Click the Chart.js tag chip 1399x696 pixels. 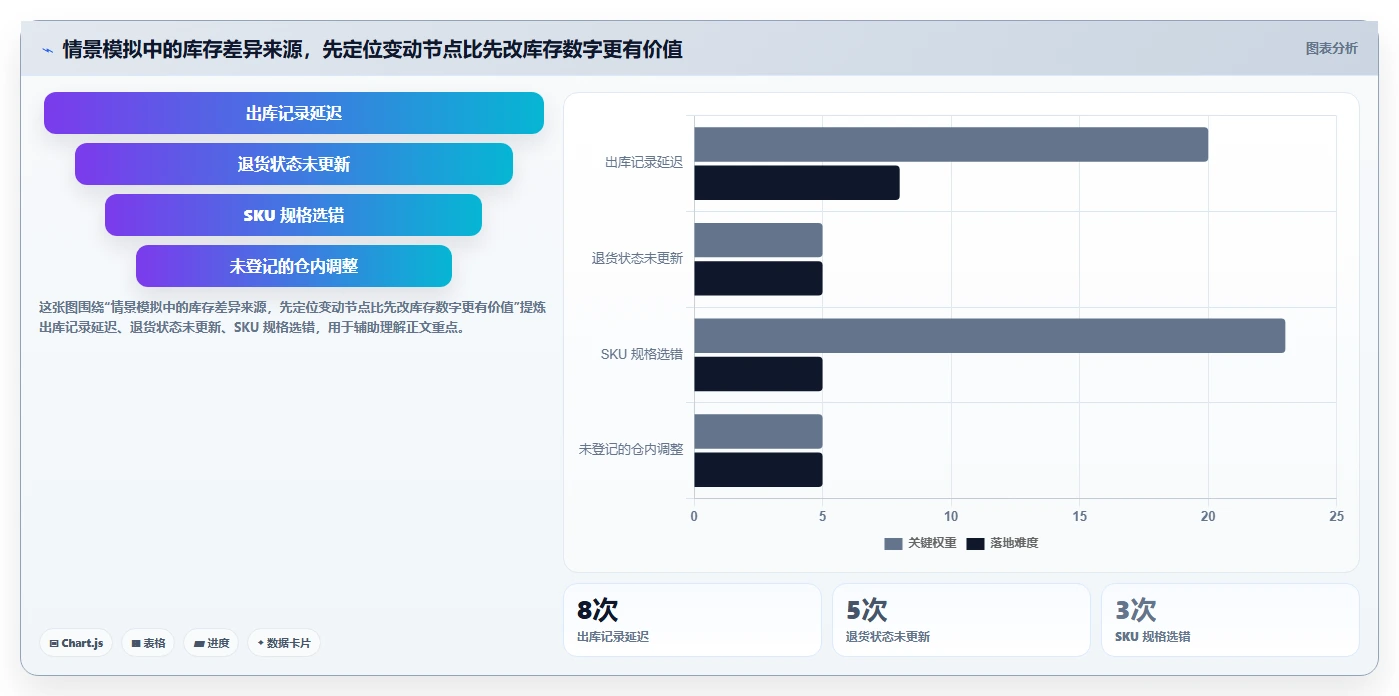[x=76, y=643]
